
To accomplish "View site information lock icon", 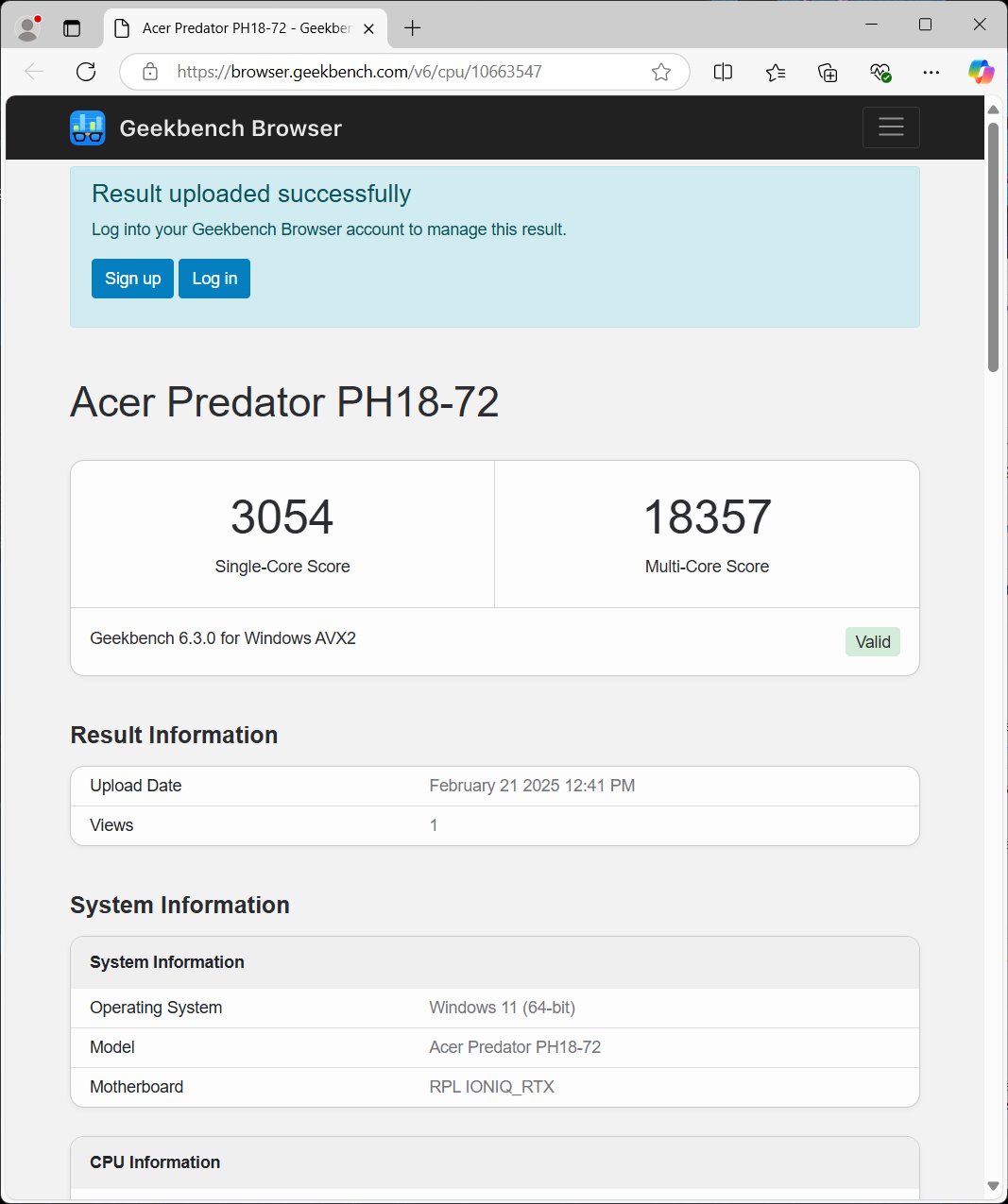I will click(150, 72).
